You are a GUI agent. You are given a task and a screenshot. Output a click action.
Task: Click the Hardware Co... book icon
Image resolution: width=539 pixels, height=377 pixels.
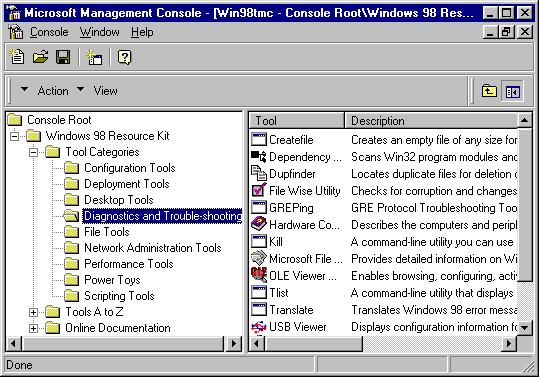[259, 224]
